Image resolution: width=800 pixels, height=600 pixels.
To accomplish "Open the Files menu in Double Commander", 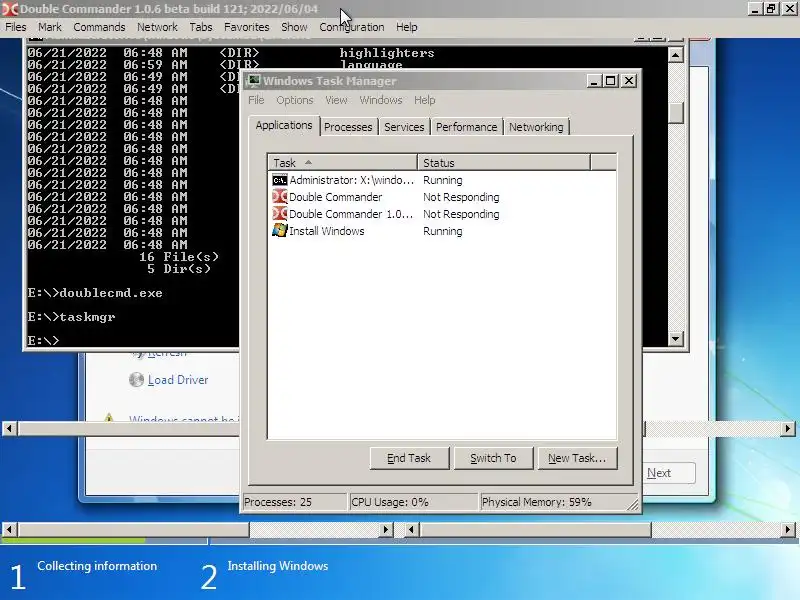I will pyautogui.click(x=16, y=27).
